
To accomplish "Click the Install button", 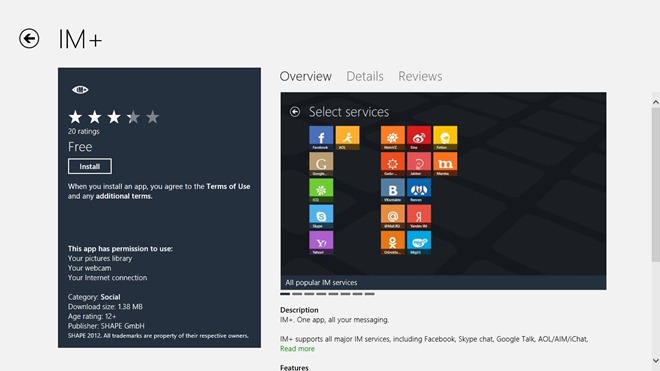I will pyautogui.click(x=90, y=166).
